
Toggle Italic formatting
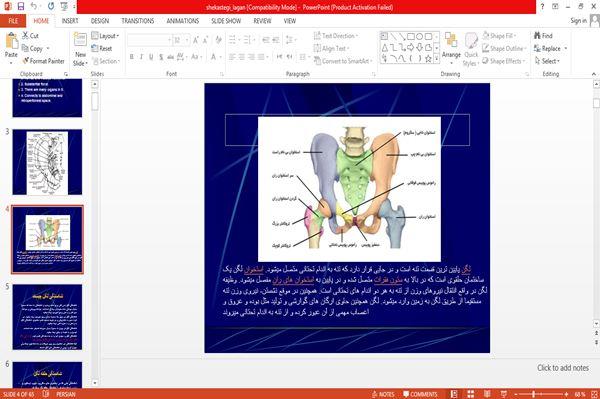141,57
